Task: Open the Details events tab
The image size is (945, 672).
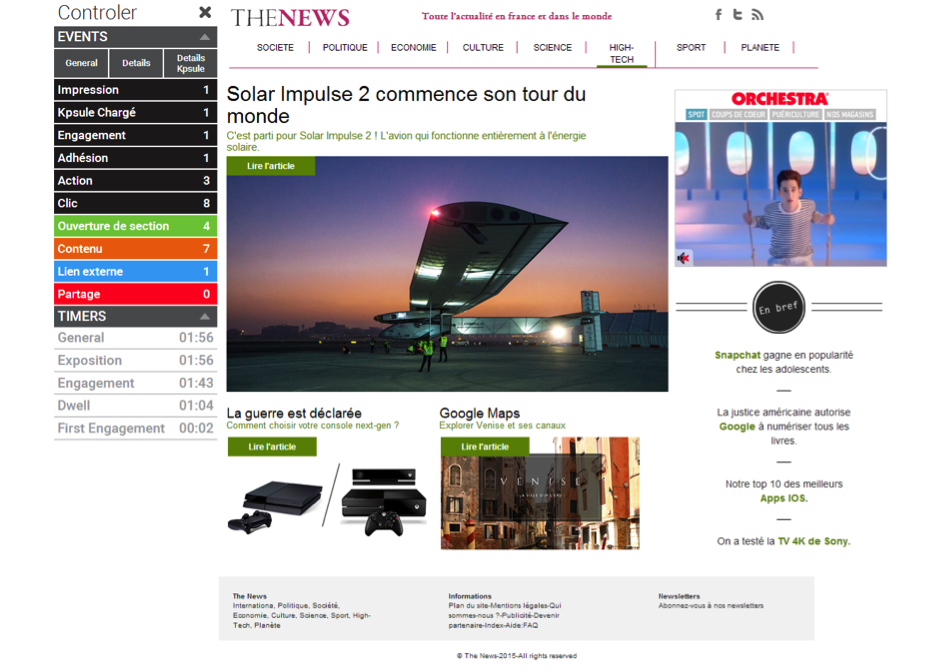Action: (136, 63)
